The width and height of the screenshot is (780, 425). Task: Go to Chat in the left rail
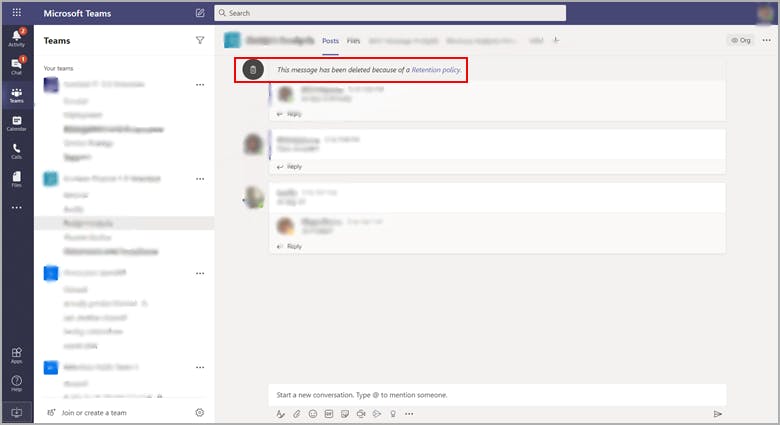pyautogui.click(x=16, y=66)
